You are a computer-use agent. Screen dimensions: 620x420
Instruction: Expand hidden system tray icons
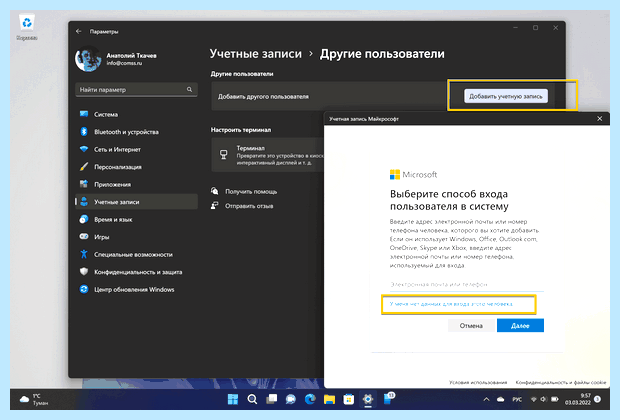486,399
